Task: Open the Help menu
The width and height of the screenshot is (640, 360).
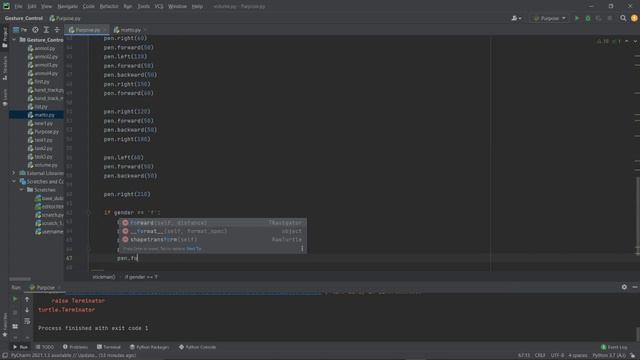Action: (197, 7)
